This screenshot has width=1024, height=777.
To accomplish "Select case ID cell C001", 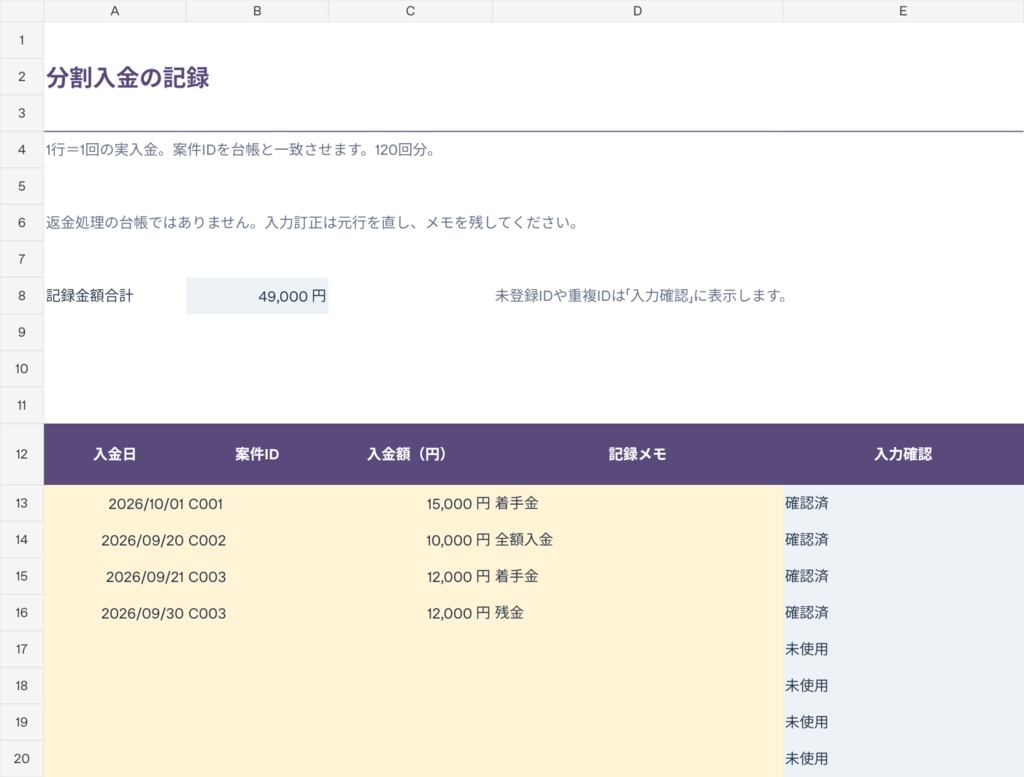I will 257,503.
